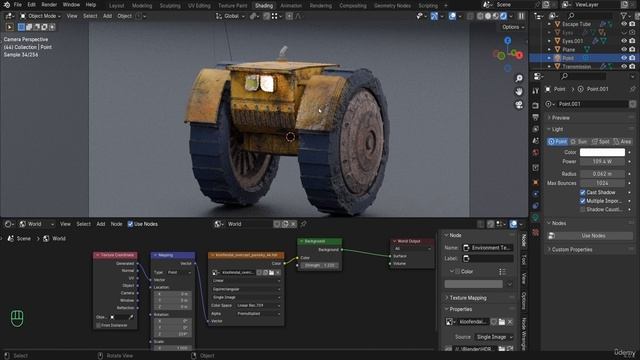Select Area light type button
640x360 pixels.
tap(622, 142)
